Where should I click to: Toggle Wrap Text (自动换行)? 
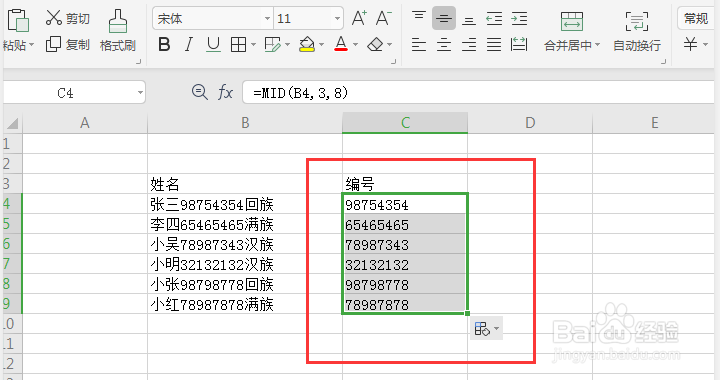point(637,31)
